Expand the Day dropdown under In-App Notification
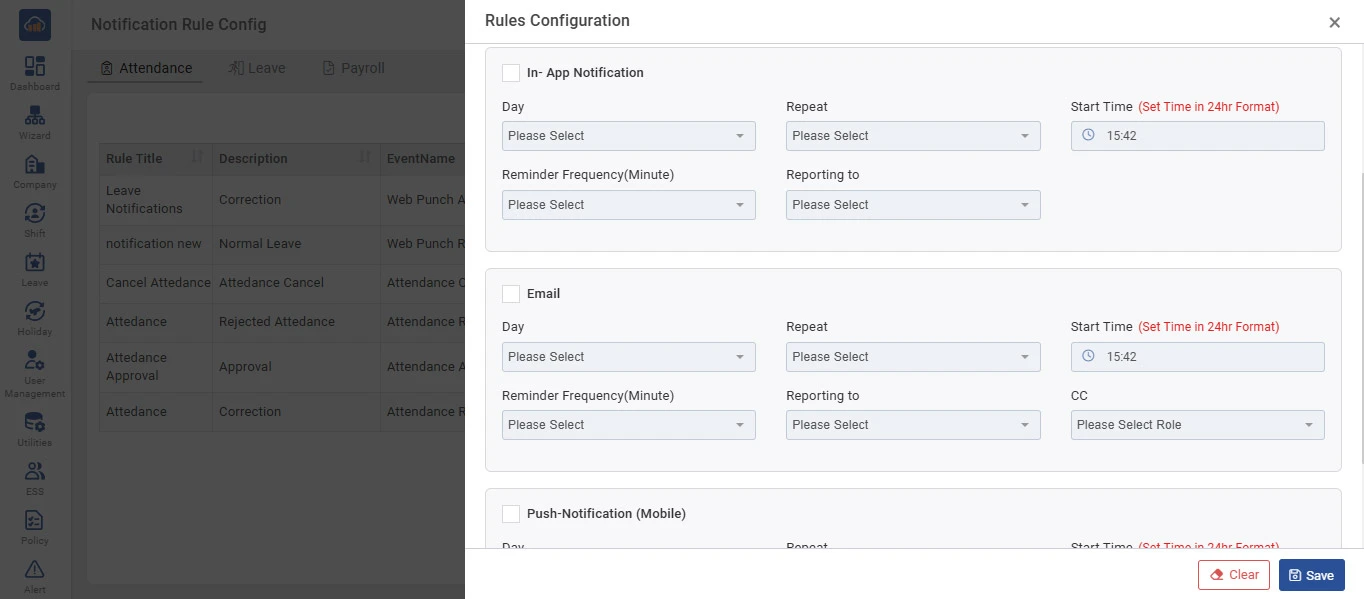The image size is (1364, 599). [x=628, y=136]
